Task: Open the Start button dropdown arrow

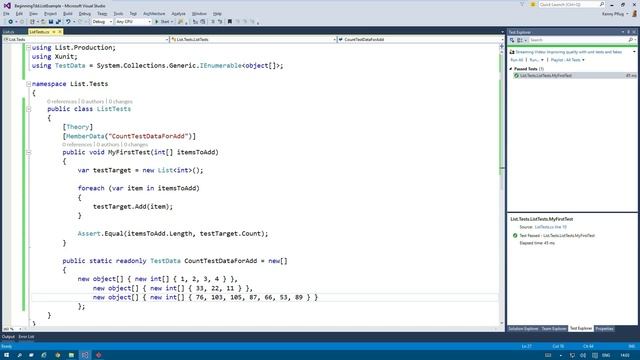Action: [x=172, y=22]
